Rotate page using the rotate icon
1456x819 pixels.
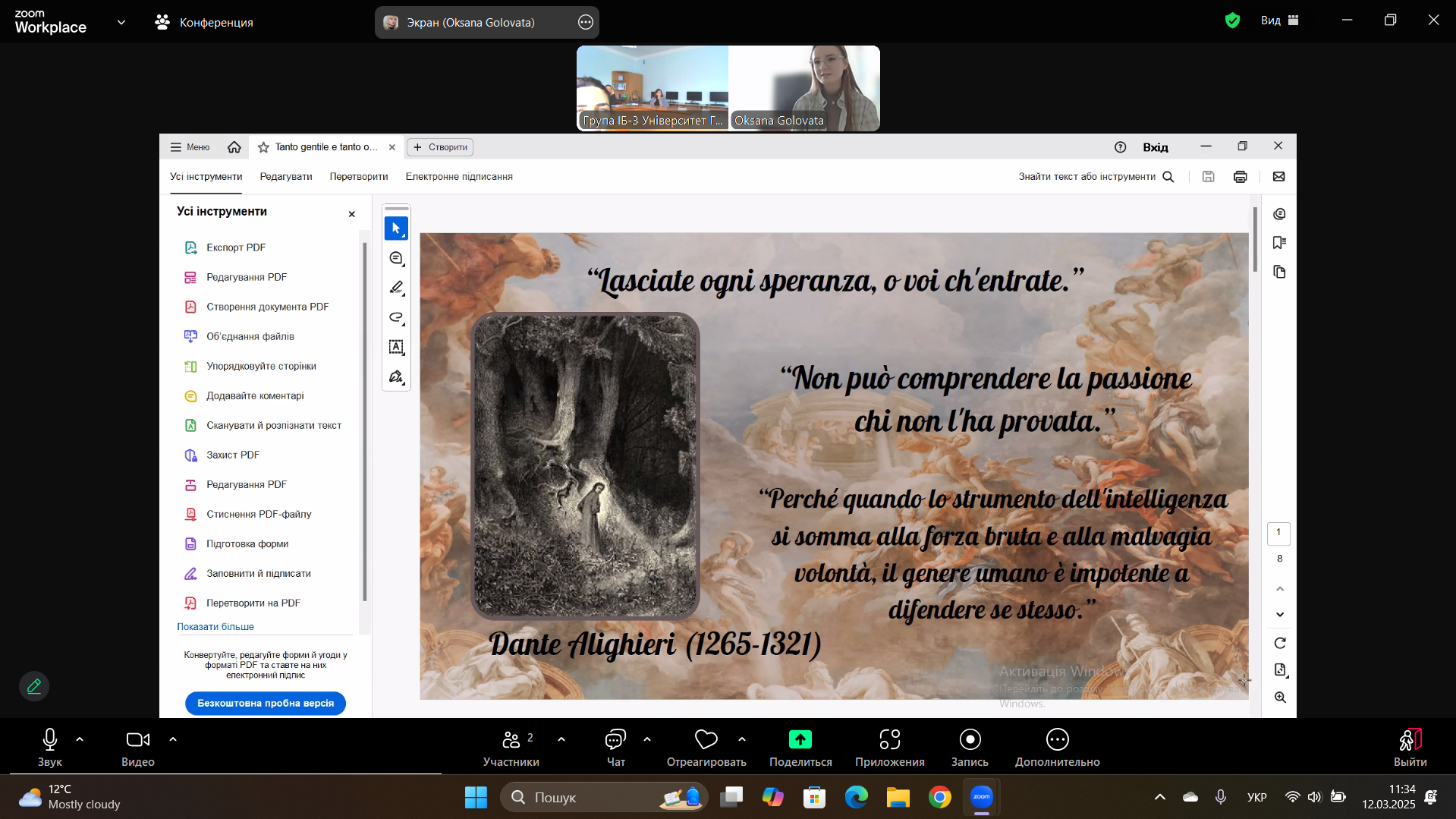click(x=1280, y=643)
